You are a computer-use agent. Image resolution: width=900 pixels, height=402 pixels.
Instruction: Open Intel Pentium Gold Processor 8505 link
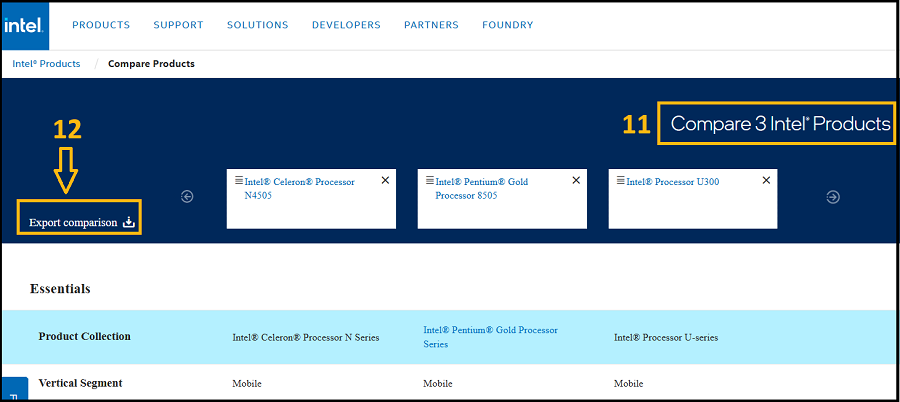click(482, 188)
